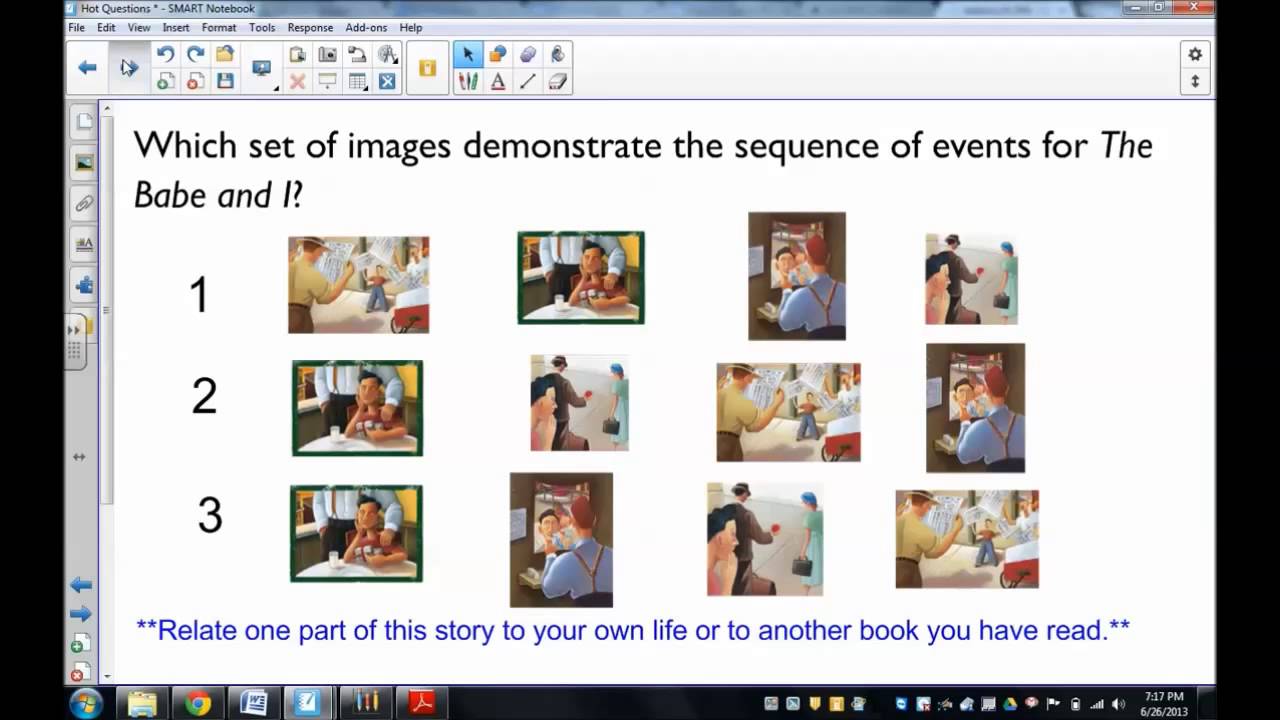Open toolbar customization gear
Image resolution: width=1280 pixels, height=720 pixels.
(x=1195, y=55)
